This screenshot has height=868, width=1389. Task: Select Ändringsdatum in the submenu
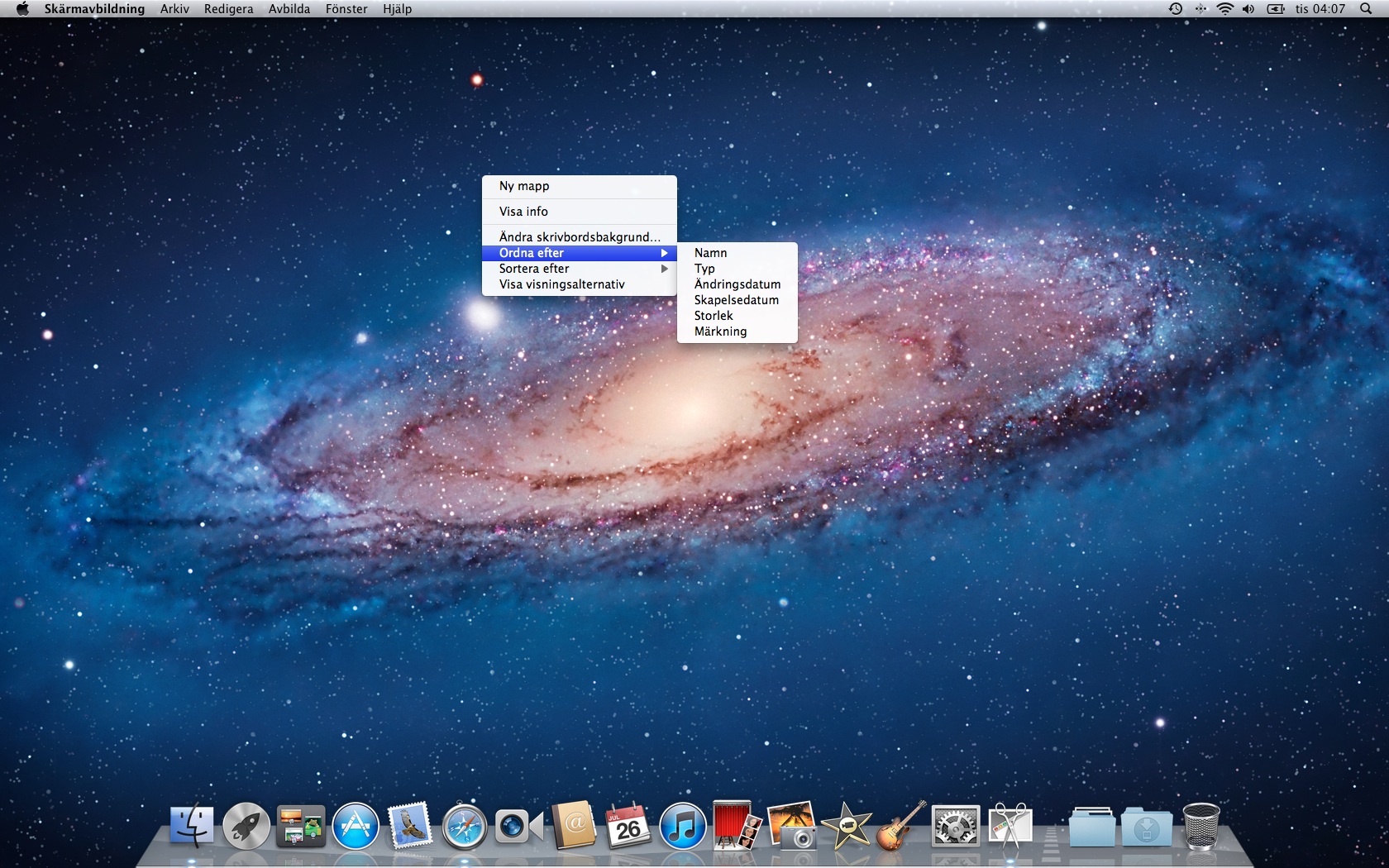pyautogui.click(x=737, y=284)
